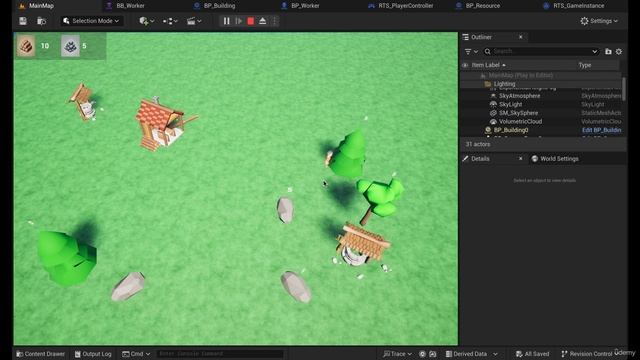The image size is (640, 360).
Task: Open the Output Log
Action: coord(93,354)
